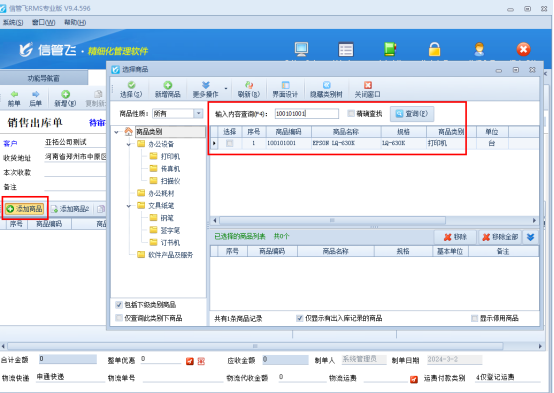Click the 隐藏类别树 toolbar icon
Screen dimensions: 554x393
point(326,85)
